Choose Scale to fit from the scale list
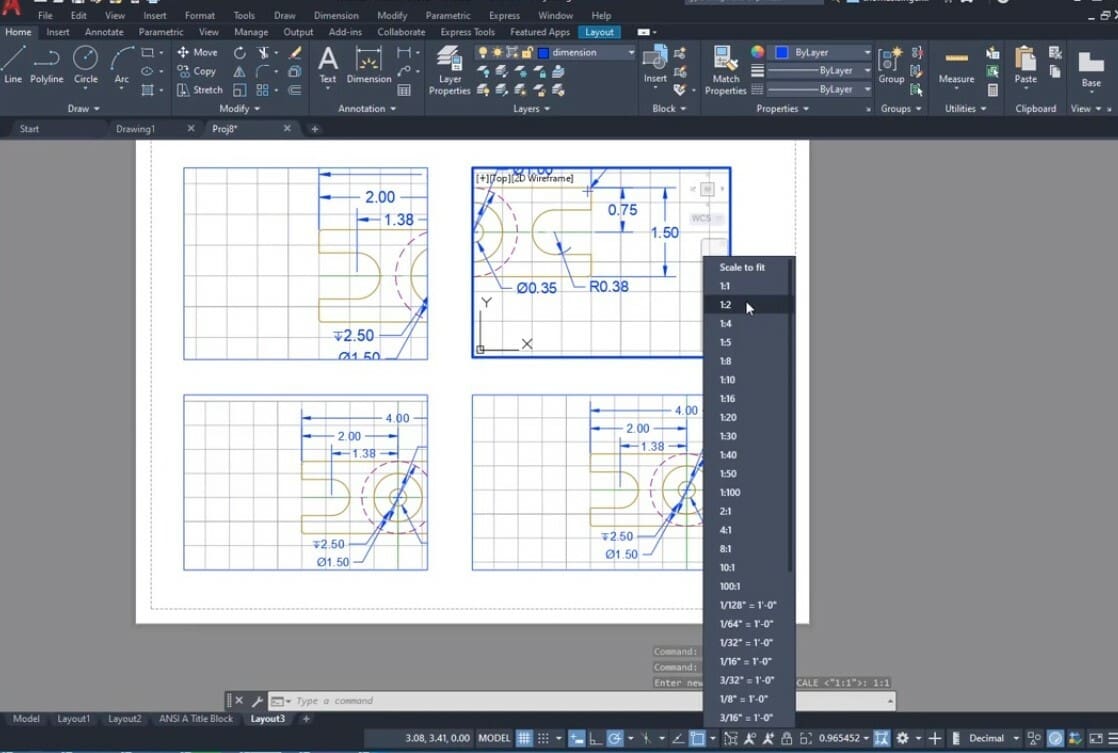This screenshot has width=1118, height=753. 741,267
